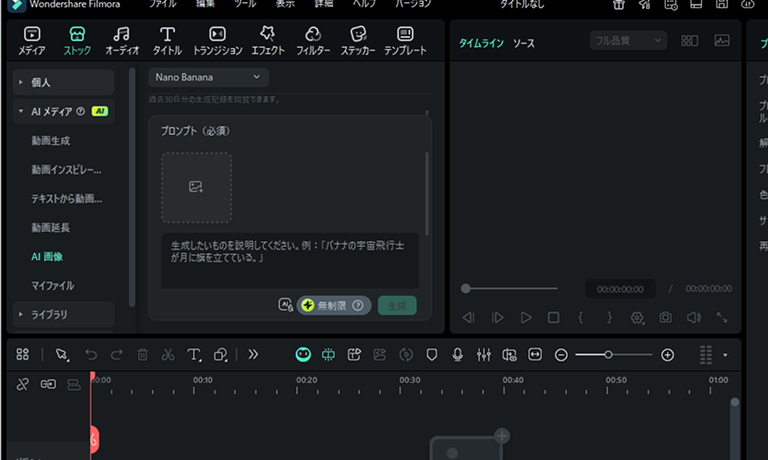Open the Effects (エフェクト) panel
The width and height of the screenshot is (768, 460).
(x=267, y=41)
